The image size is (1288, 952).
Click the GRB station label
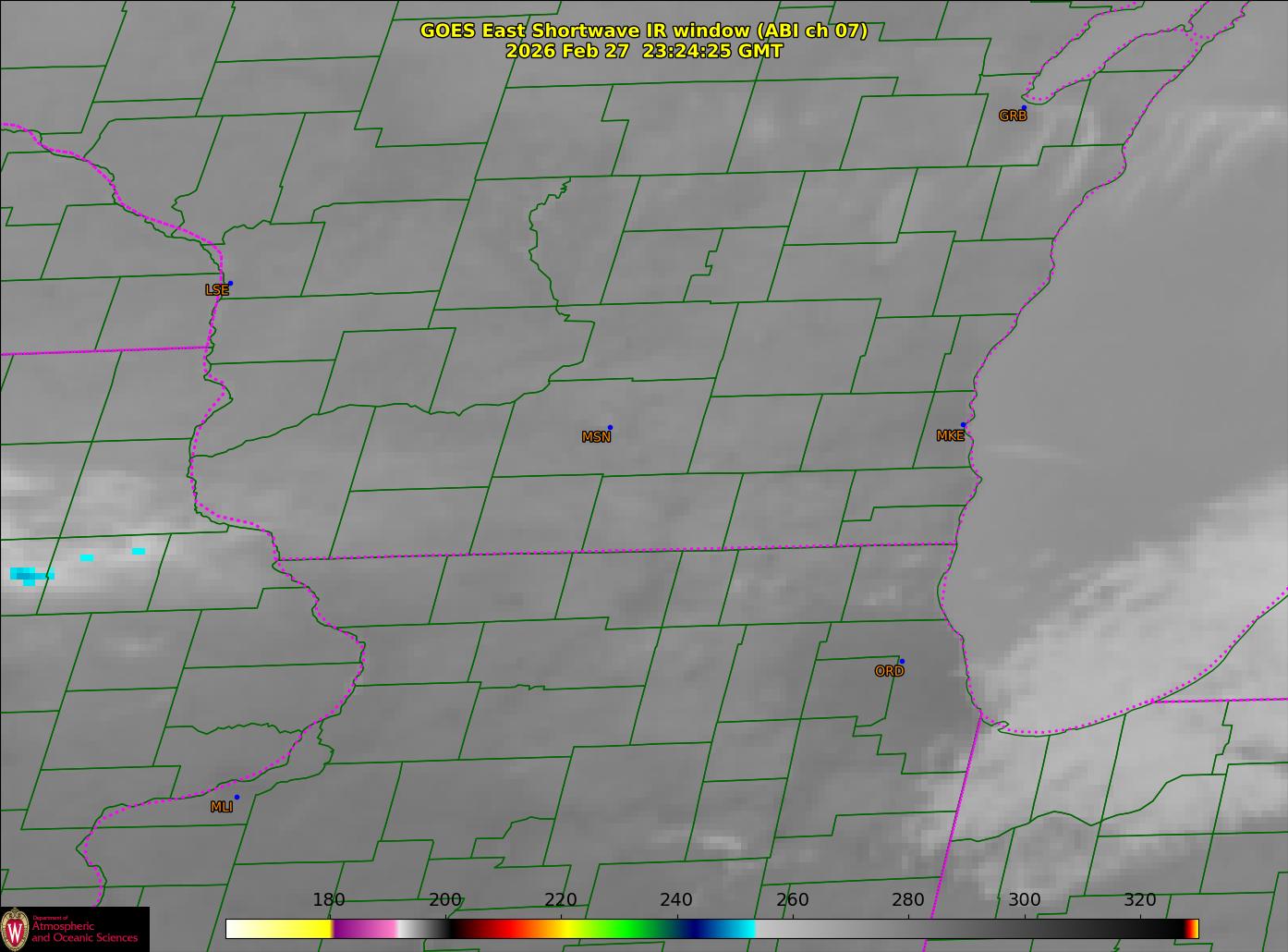pos(1013,116)
